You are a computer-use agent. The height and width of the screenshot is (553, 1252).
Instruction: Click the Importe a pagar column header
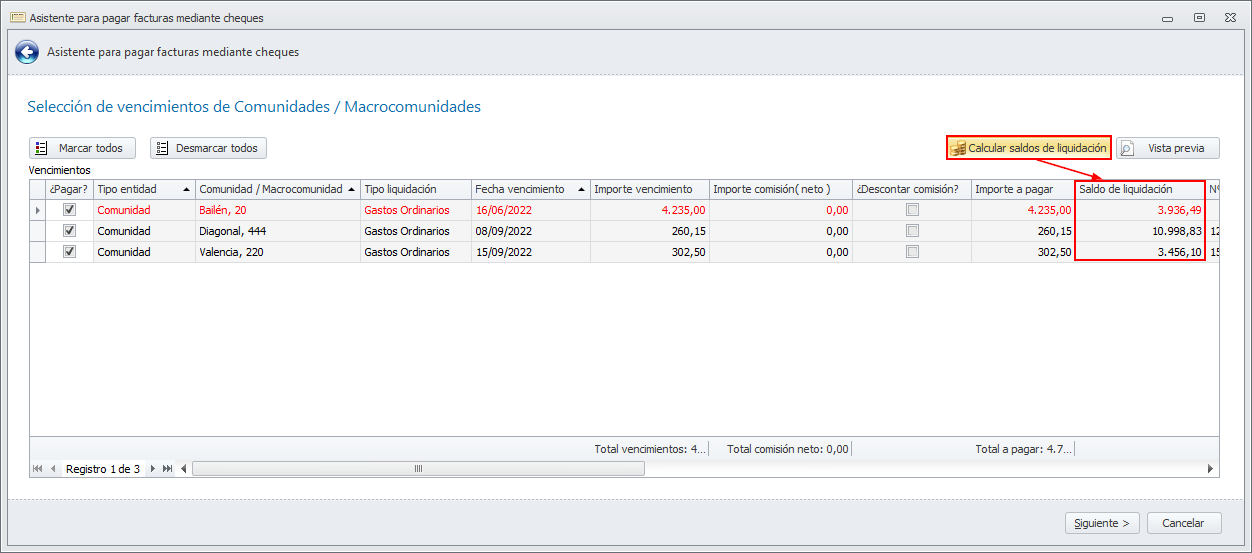(1023, 189)
